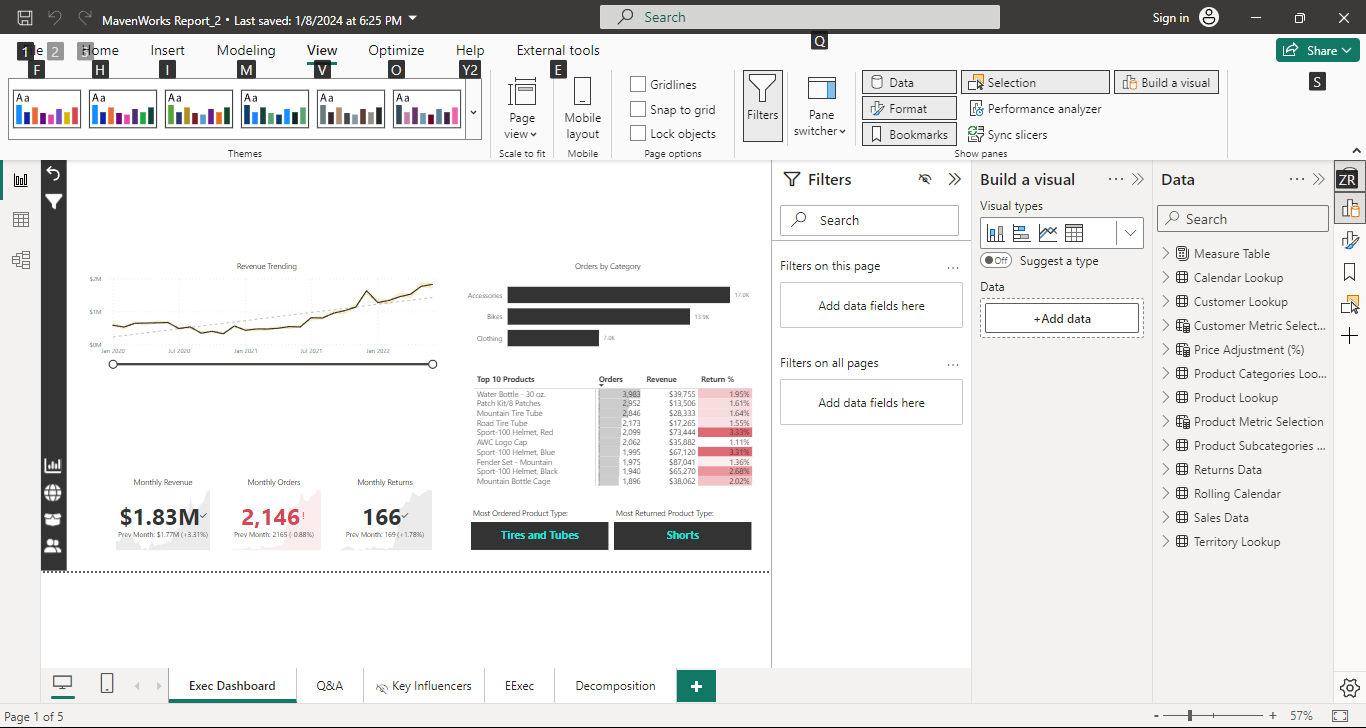Open the Page view dropdown
The width and height of the screenshot is (1366, 728).
coord(522,108)
